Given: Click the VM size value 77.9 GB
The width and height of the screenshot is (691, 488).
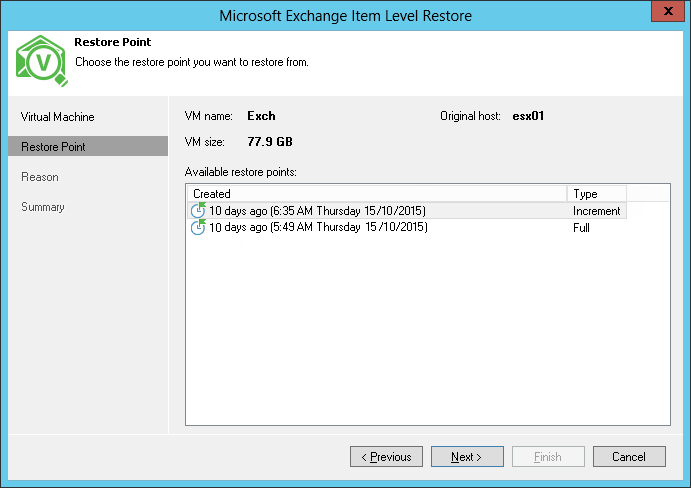Looking at the screenshot, I should tap(270, 142).
